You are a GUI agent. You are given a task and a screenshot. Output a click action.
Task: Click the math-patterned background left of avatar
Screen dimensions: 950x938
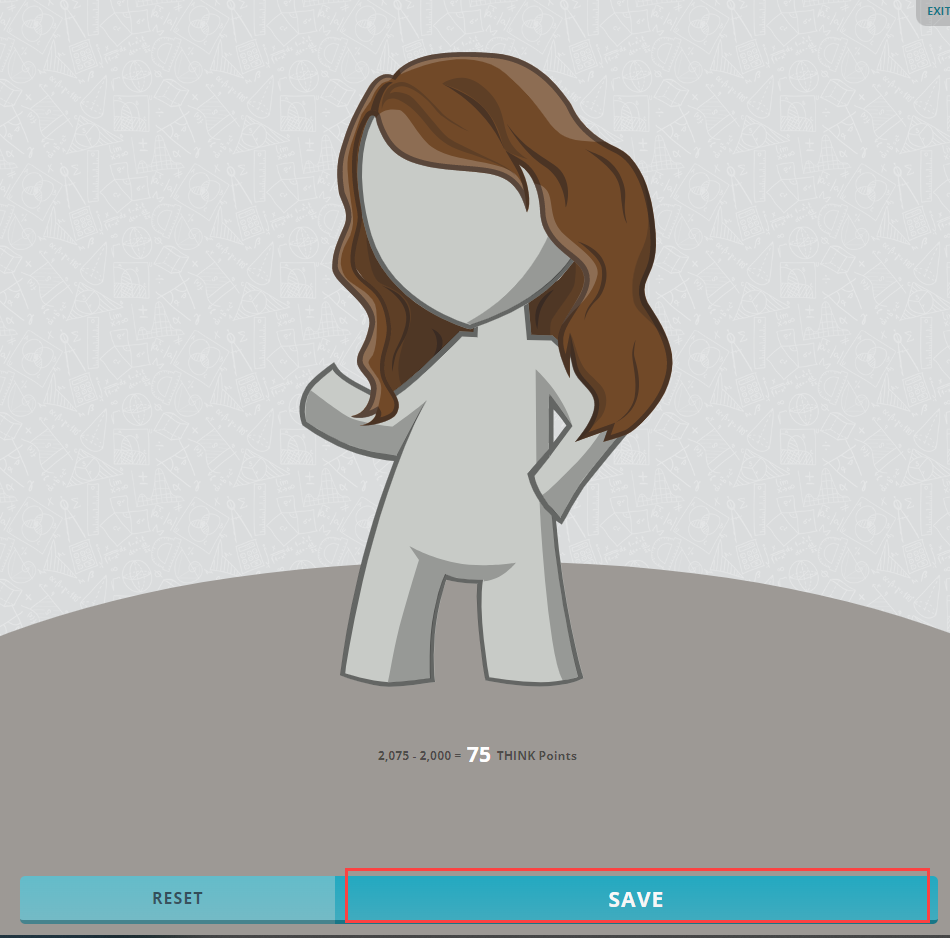(150, 300)
